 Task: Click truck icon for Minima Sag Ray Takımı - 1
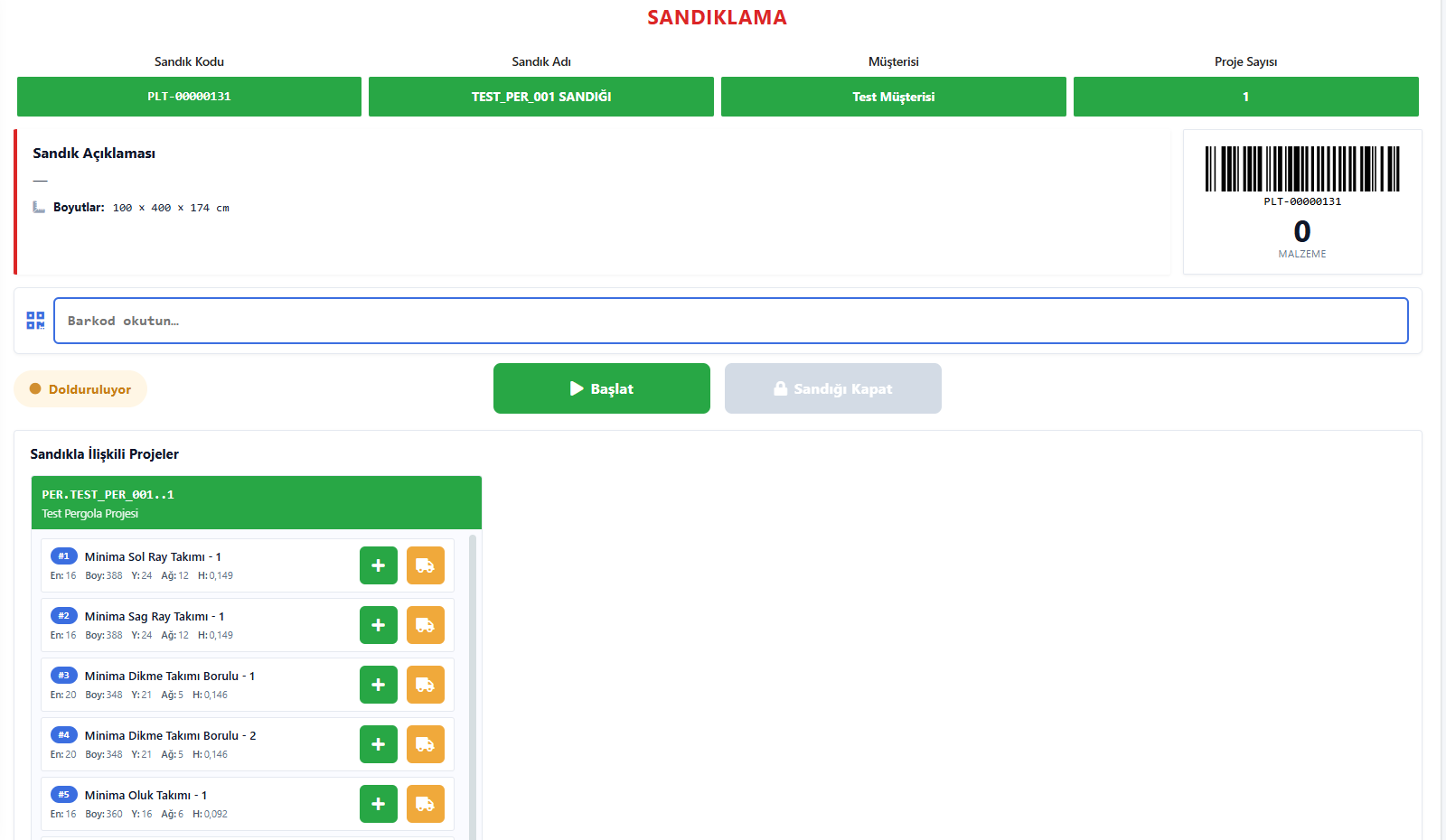click(x=426, y=625)
